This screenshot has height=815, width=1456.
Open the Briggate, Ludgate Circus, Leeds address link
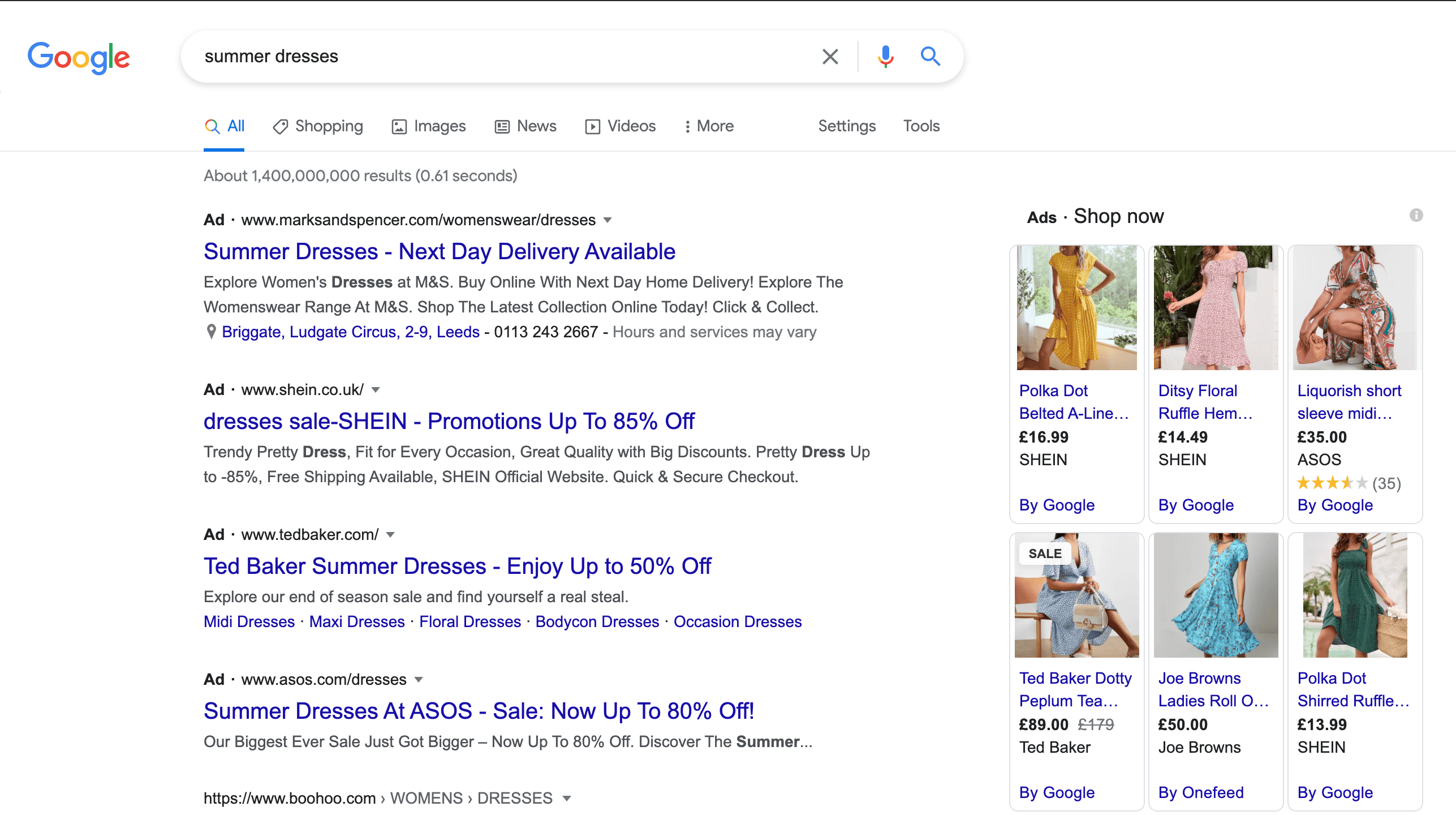351,332
